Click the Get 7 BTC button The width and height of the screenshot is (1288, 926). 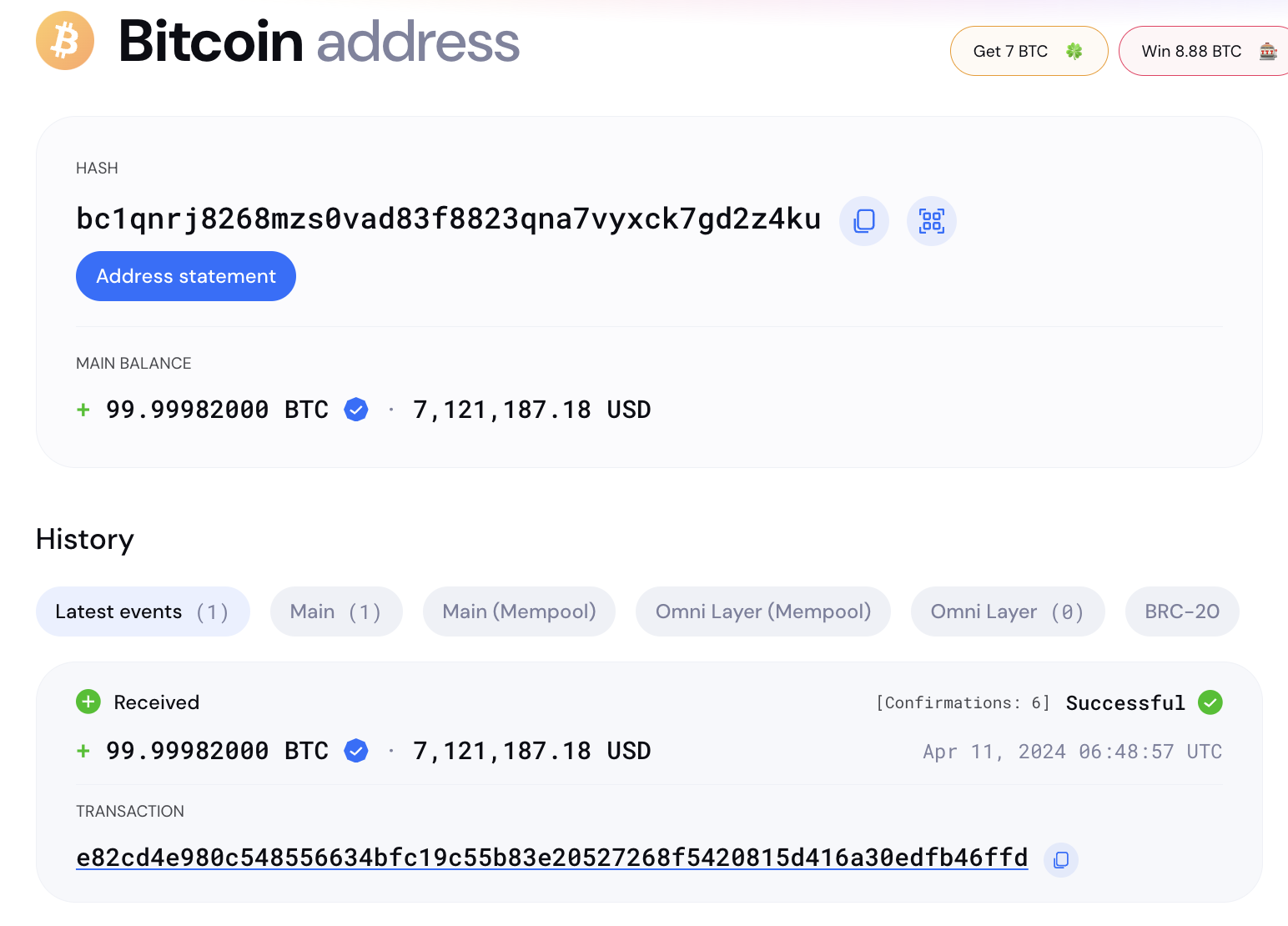[x=1029, y=51]
